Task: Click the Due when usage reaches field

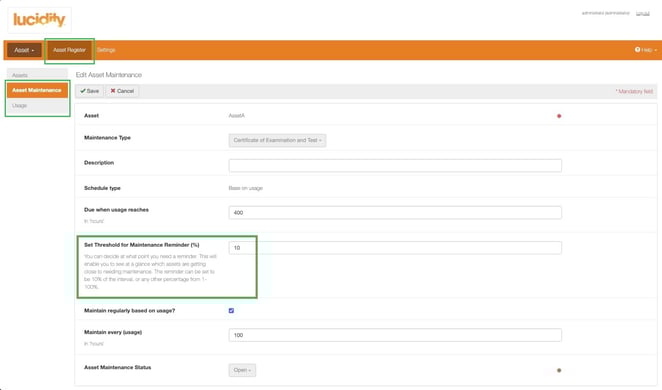Action: click(x=395, y=213)
